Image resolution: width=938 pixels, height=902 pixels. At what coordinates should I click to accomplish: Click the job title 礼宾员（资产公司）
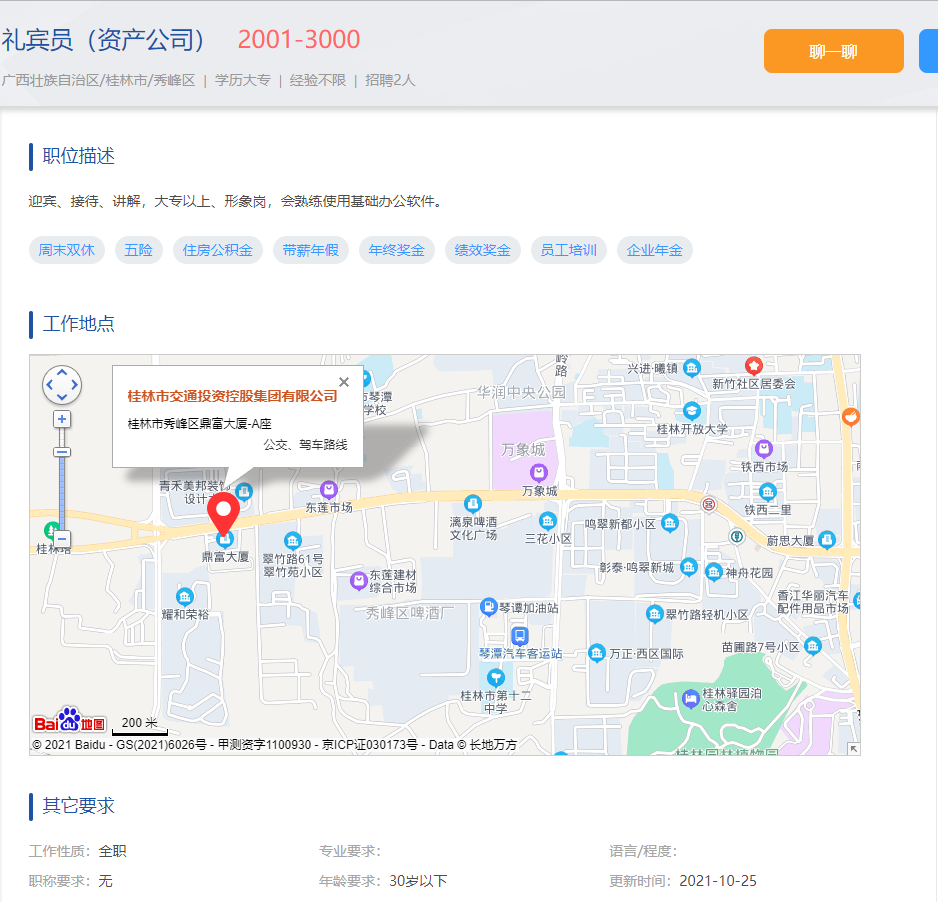pos(103,39)
